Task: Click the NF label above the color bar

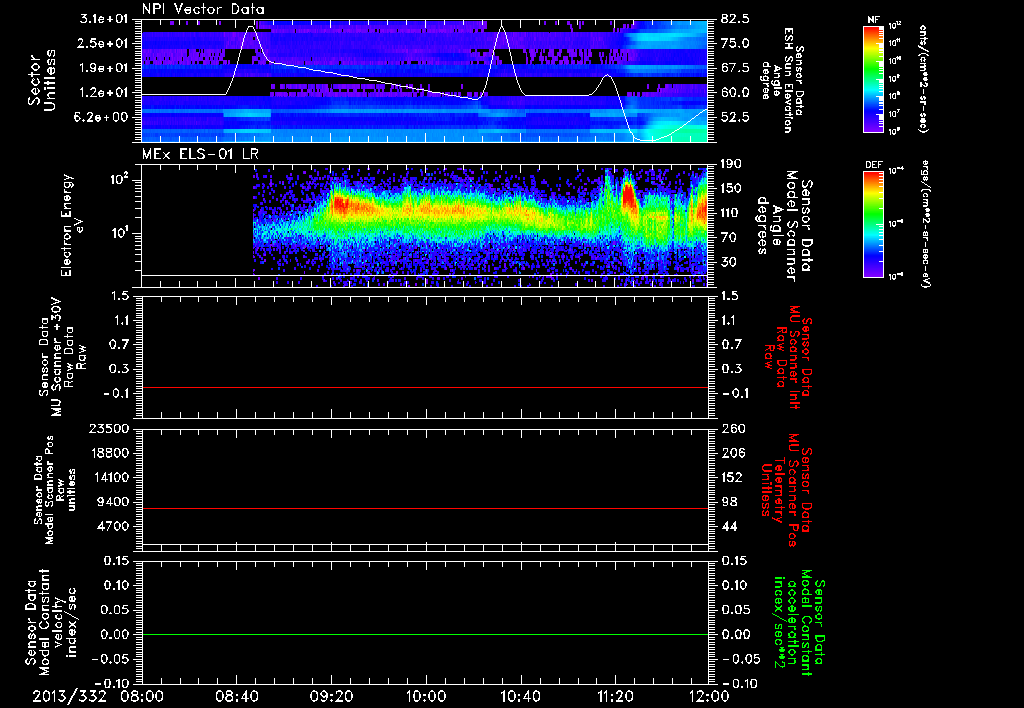Action: pyautogui.click(x=873, y=20)
